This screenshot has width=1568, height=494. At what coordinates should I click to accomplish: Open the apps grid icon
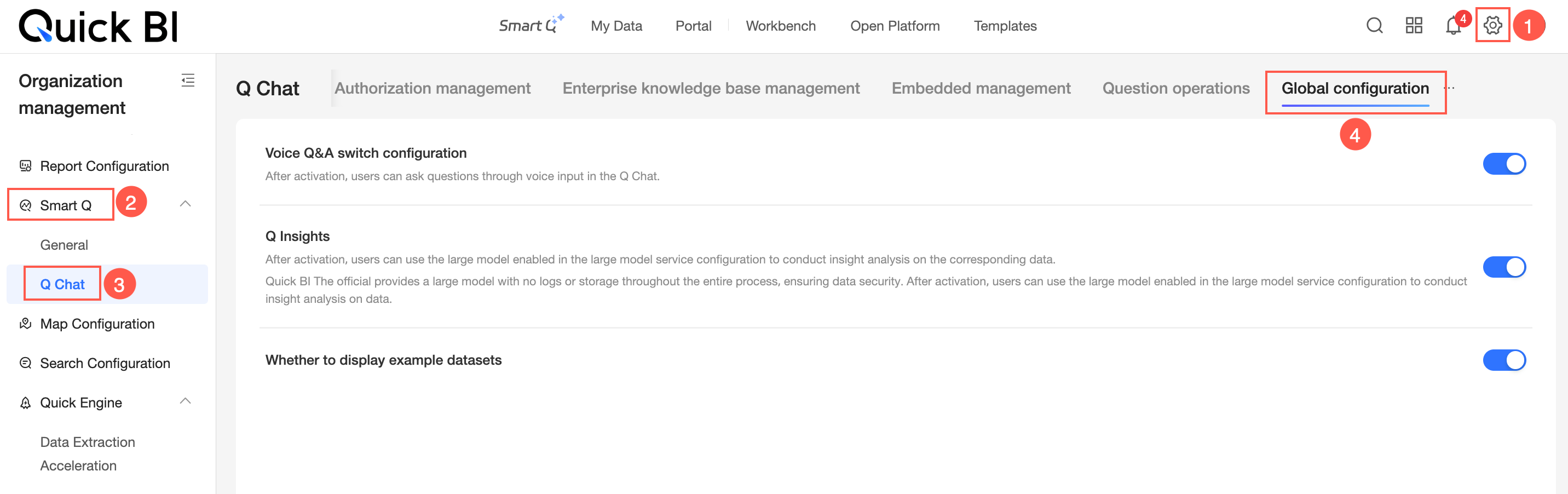1414,26
